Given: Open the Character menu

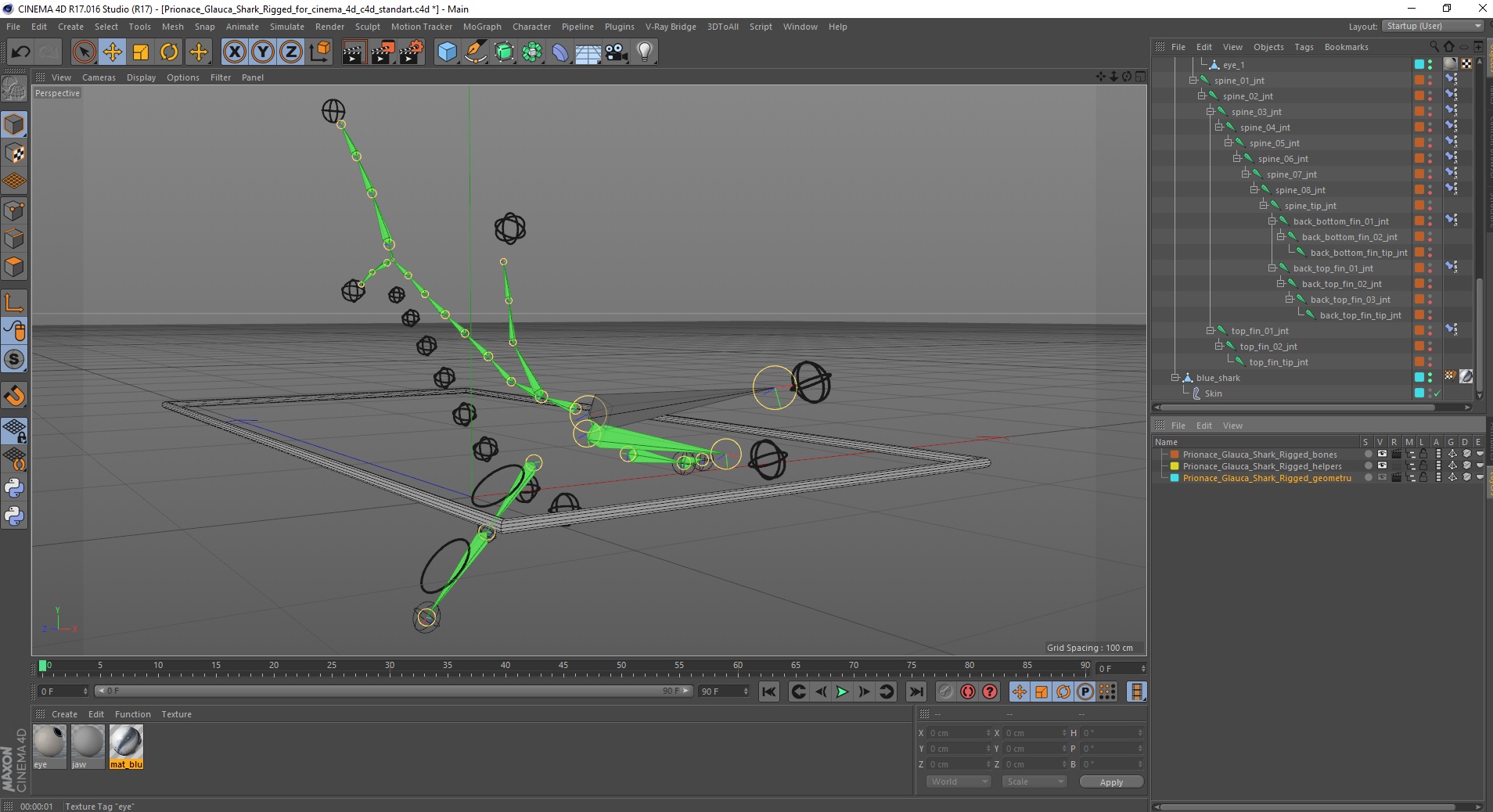Looking at the screenshot, I should click(531, 27).
